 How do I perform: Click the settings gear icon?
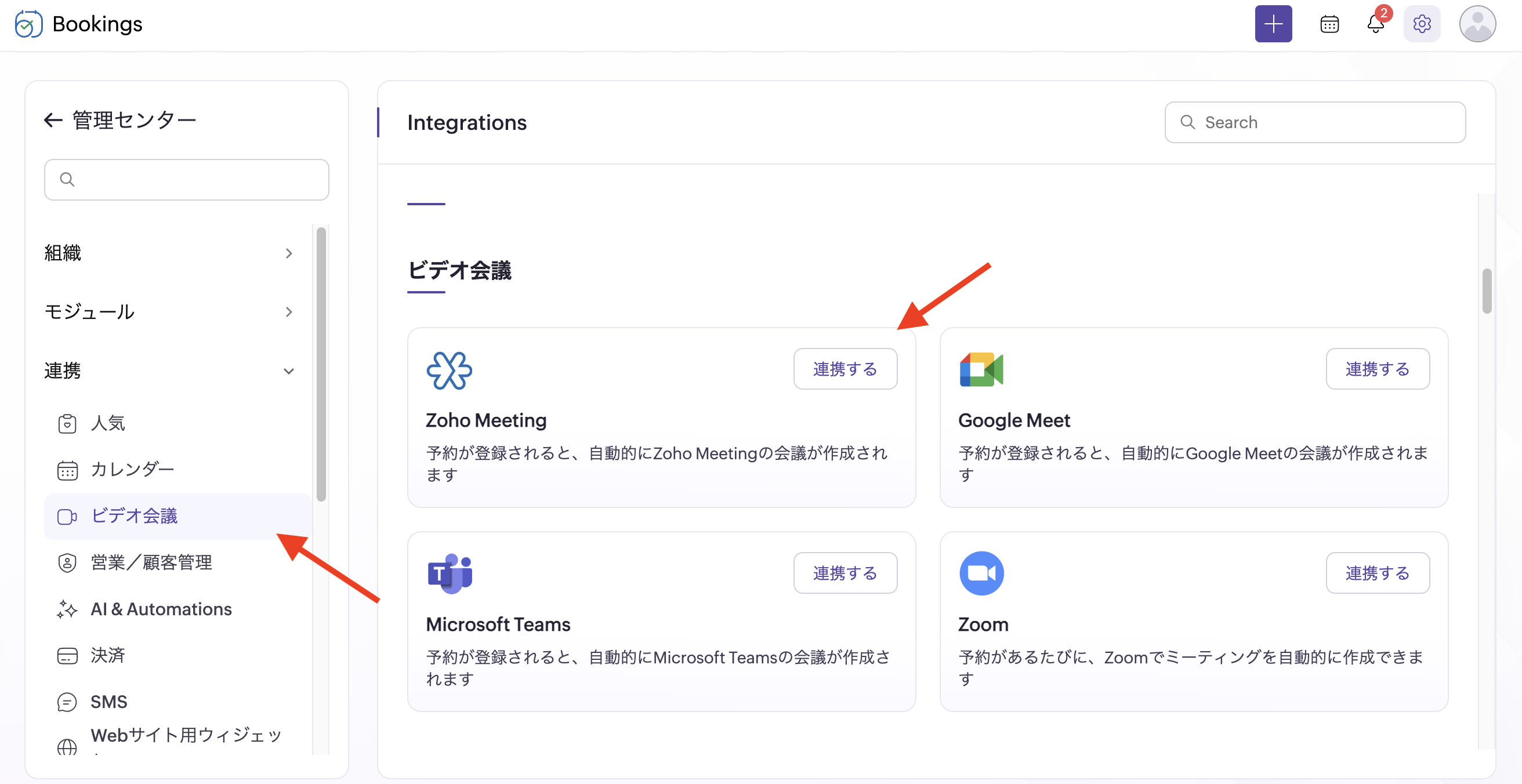point(1422,24)
